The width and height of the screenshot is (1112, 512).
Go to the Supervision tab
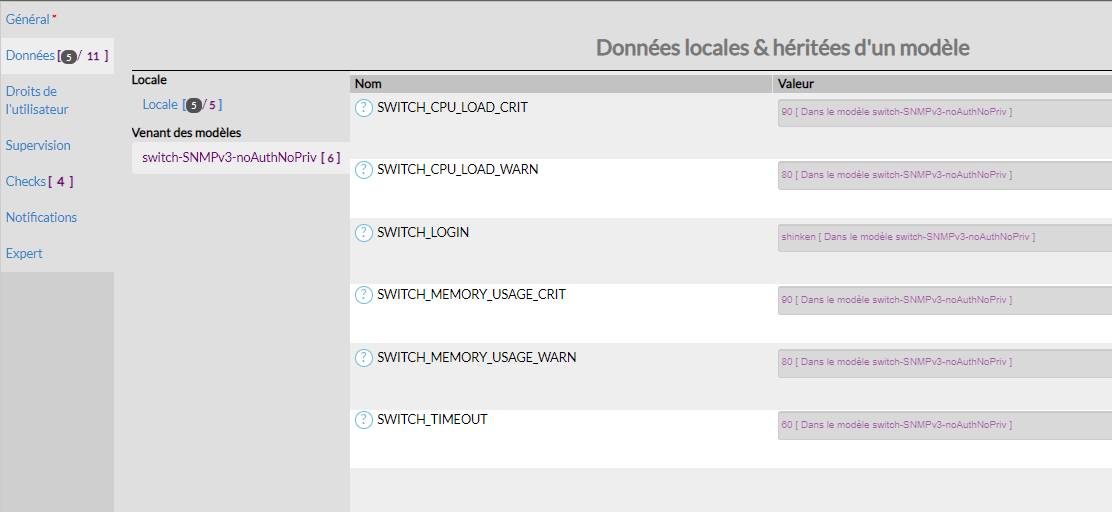pos(38,145)
